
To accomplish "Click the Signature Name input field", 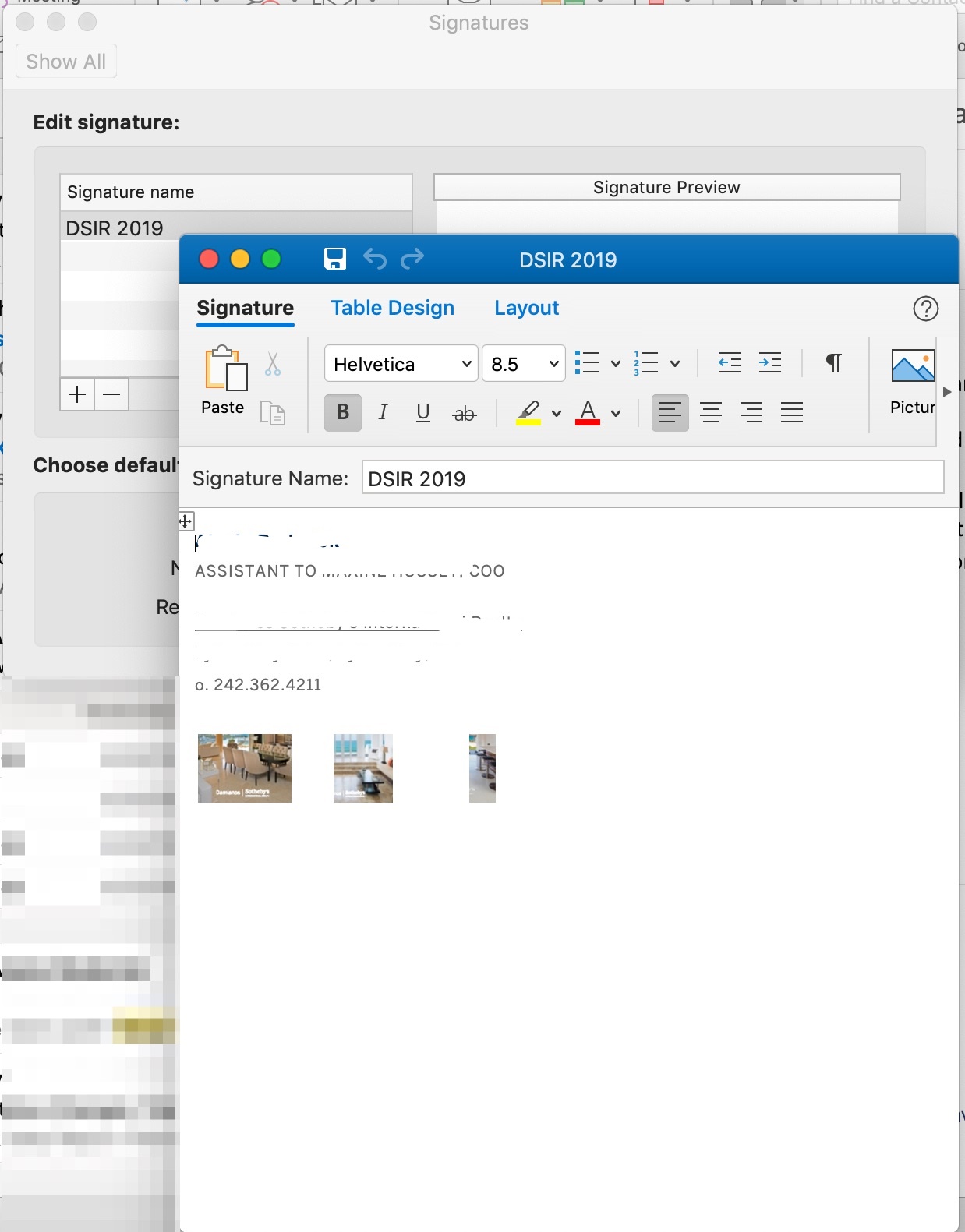I will click(653, 478).
